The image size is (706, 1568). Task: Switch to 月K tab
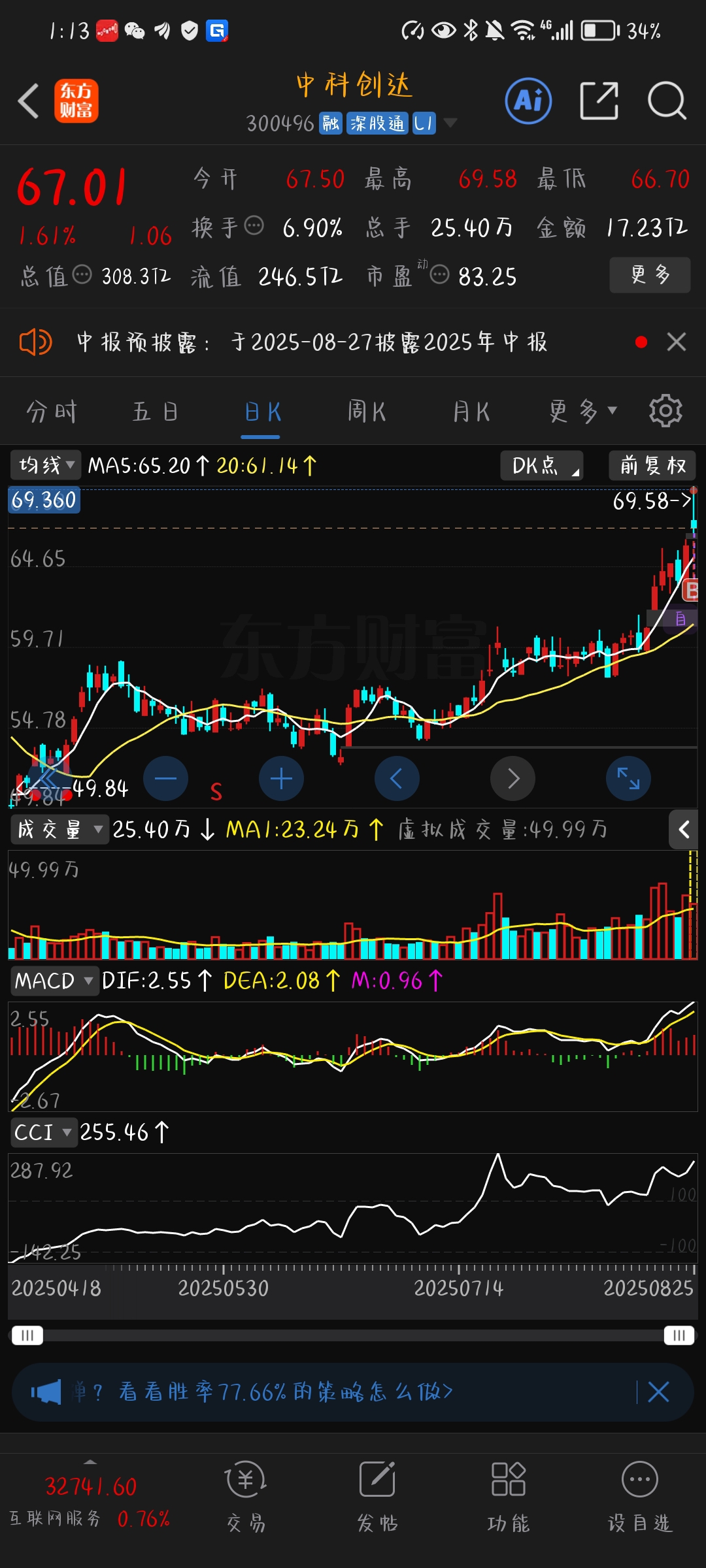pos(471,412)
